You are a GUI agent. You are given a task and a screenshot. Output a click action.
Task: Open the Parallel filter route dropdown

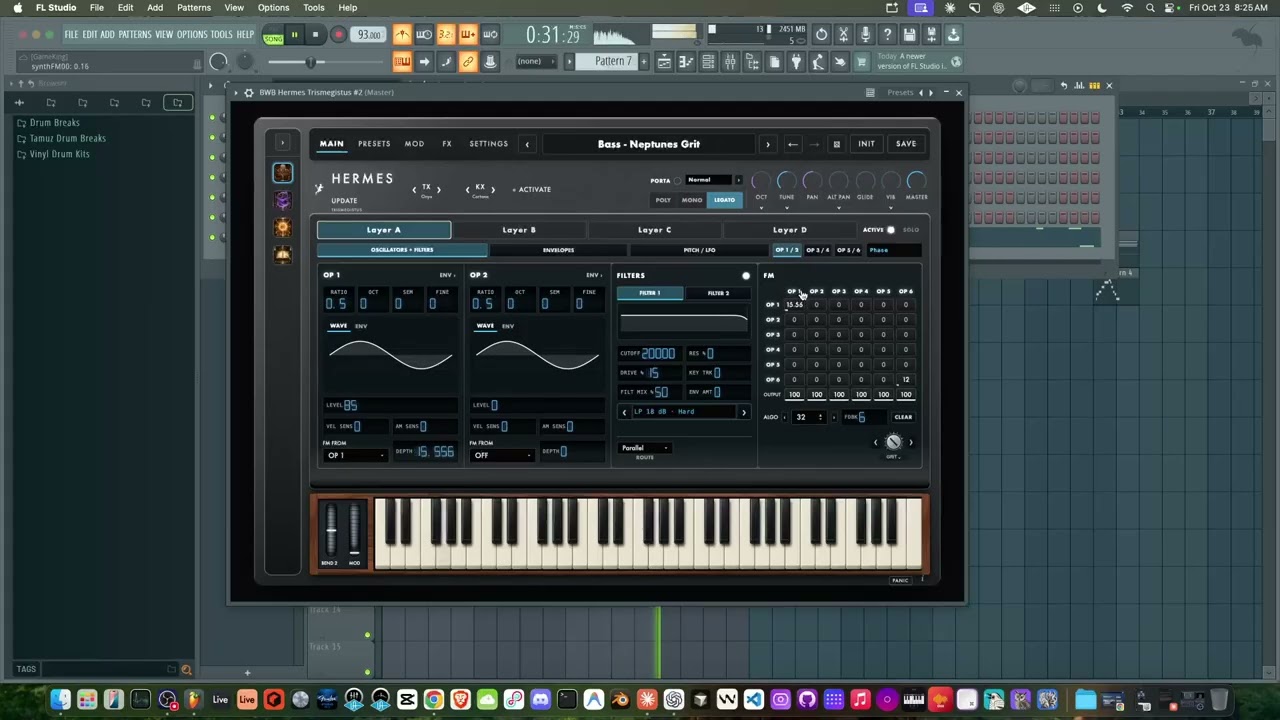coord(645,448)
